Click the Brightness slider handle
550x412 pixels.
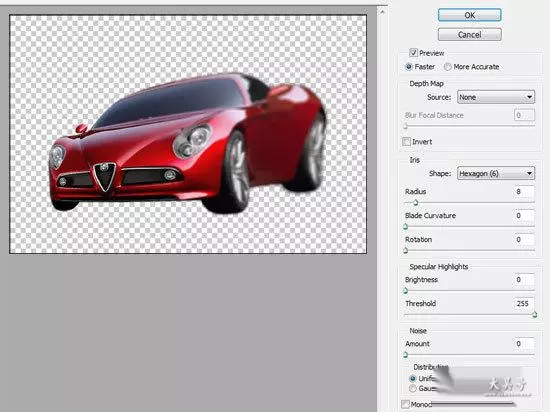(406, 291)
